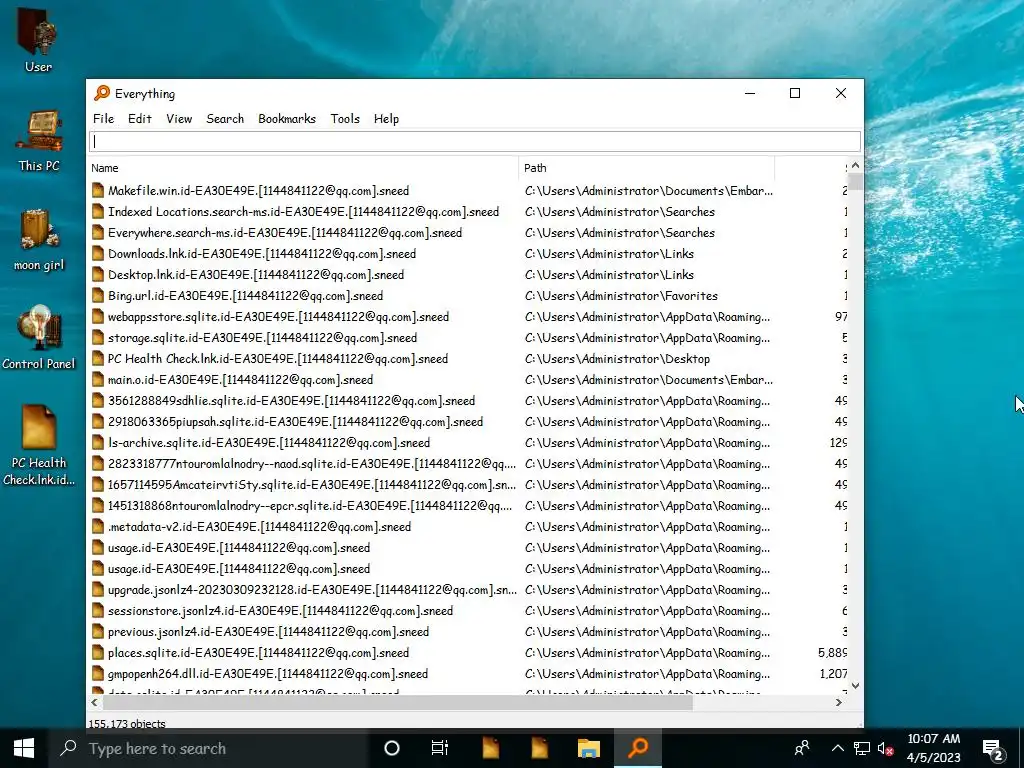Viewport: 1024px width, 768px height.
Task: Select 3561288849sdhlie.sqlite file row
Action: pyautogui.click(x=468, y=400)
